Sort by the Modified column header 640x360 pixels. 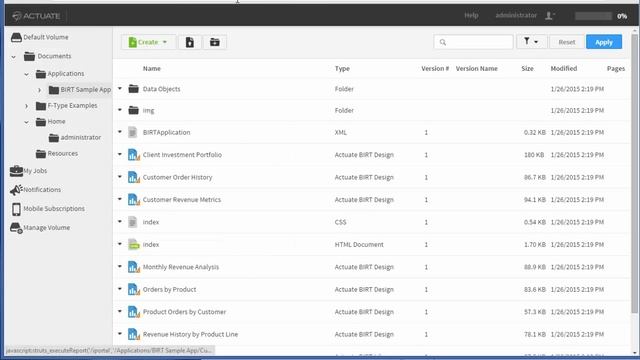click(x=564, y=69)
